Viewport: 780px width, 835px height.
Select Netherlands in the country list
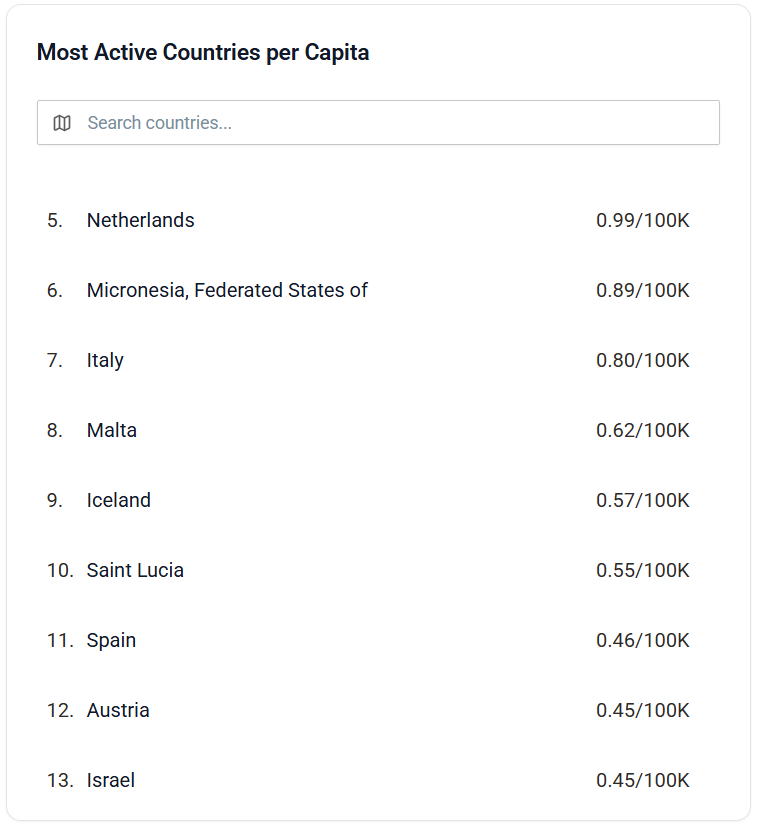click(x=141, y=220)
